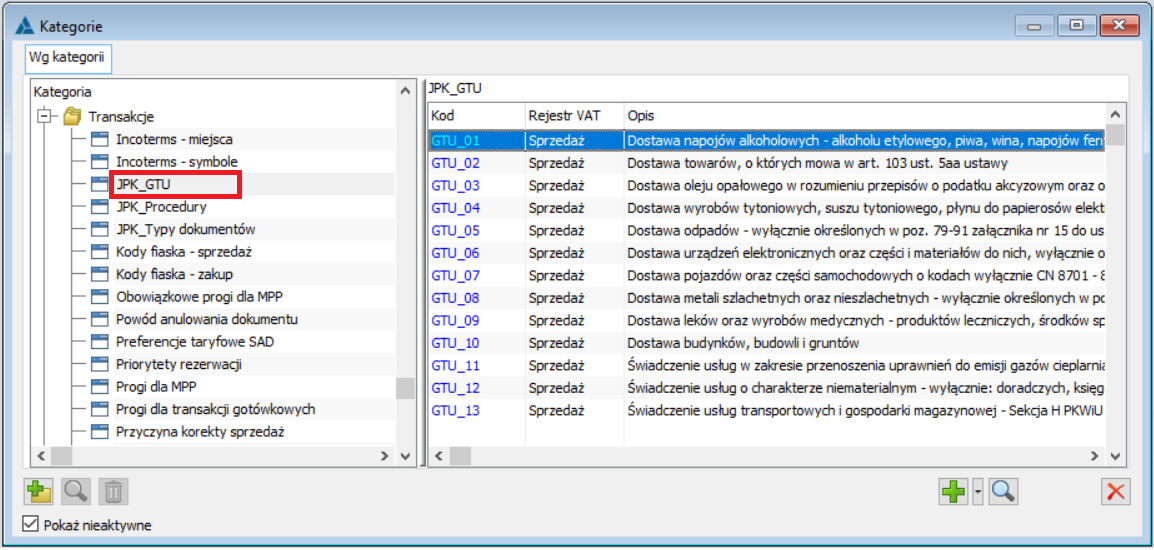Select JPK_Procedury tree item
1154x550 pixels.
click(x=161, y=207)
